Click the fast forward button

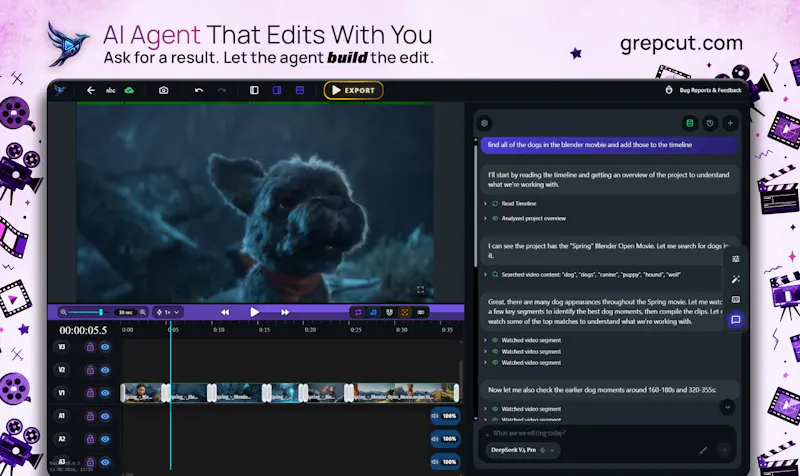[285, 312]
